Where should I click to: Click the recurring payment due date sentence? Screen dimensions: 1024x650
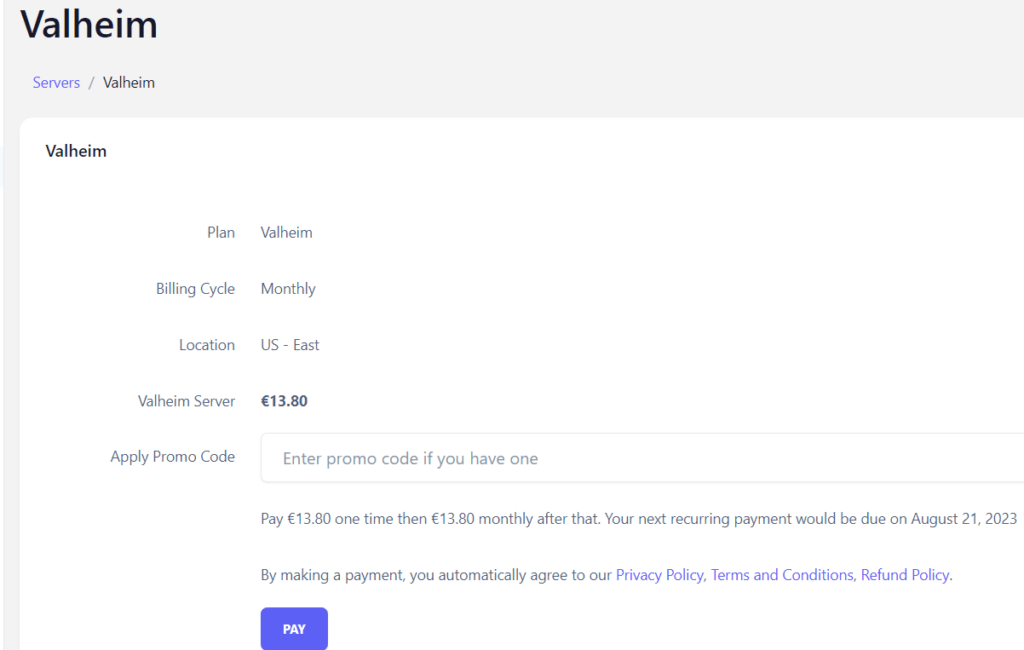(x=638, y=519)
